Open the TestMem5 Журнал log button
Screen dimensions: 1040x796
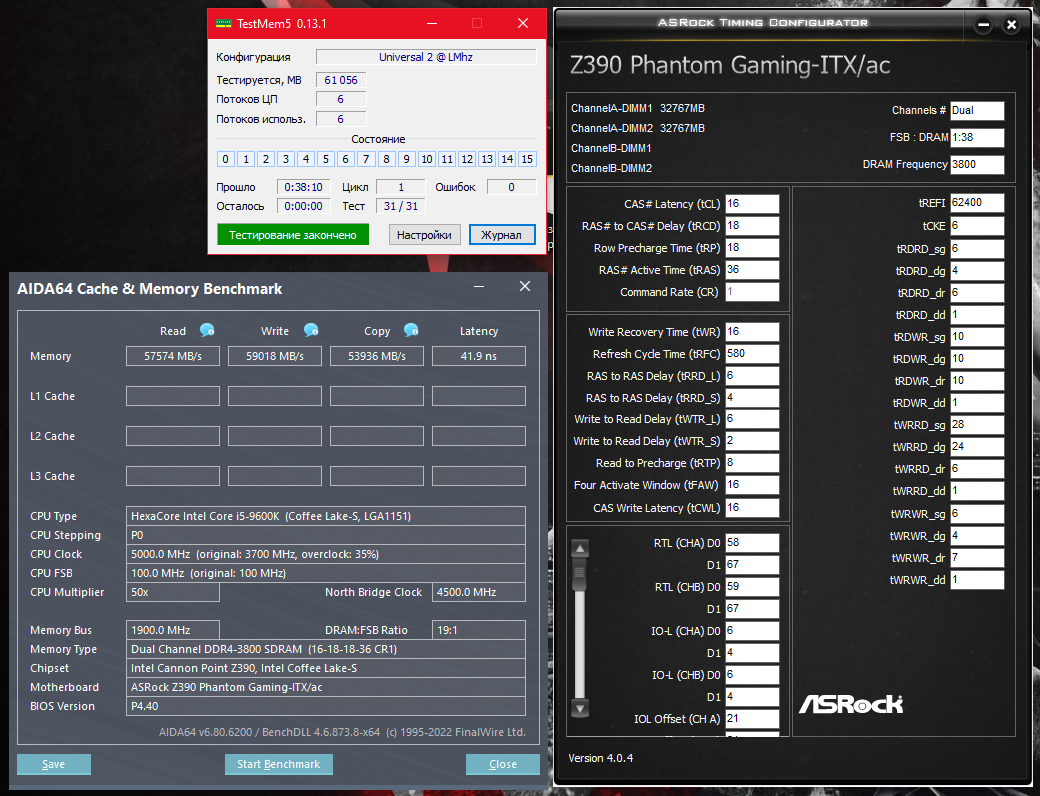[501, 235]
